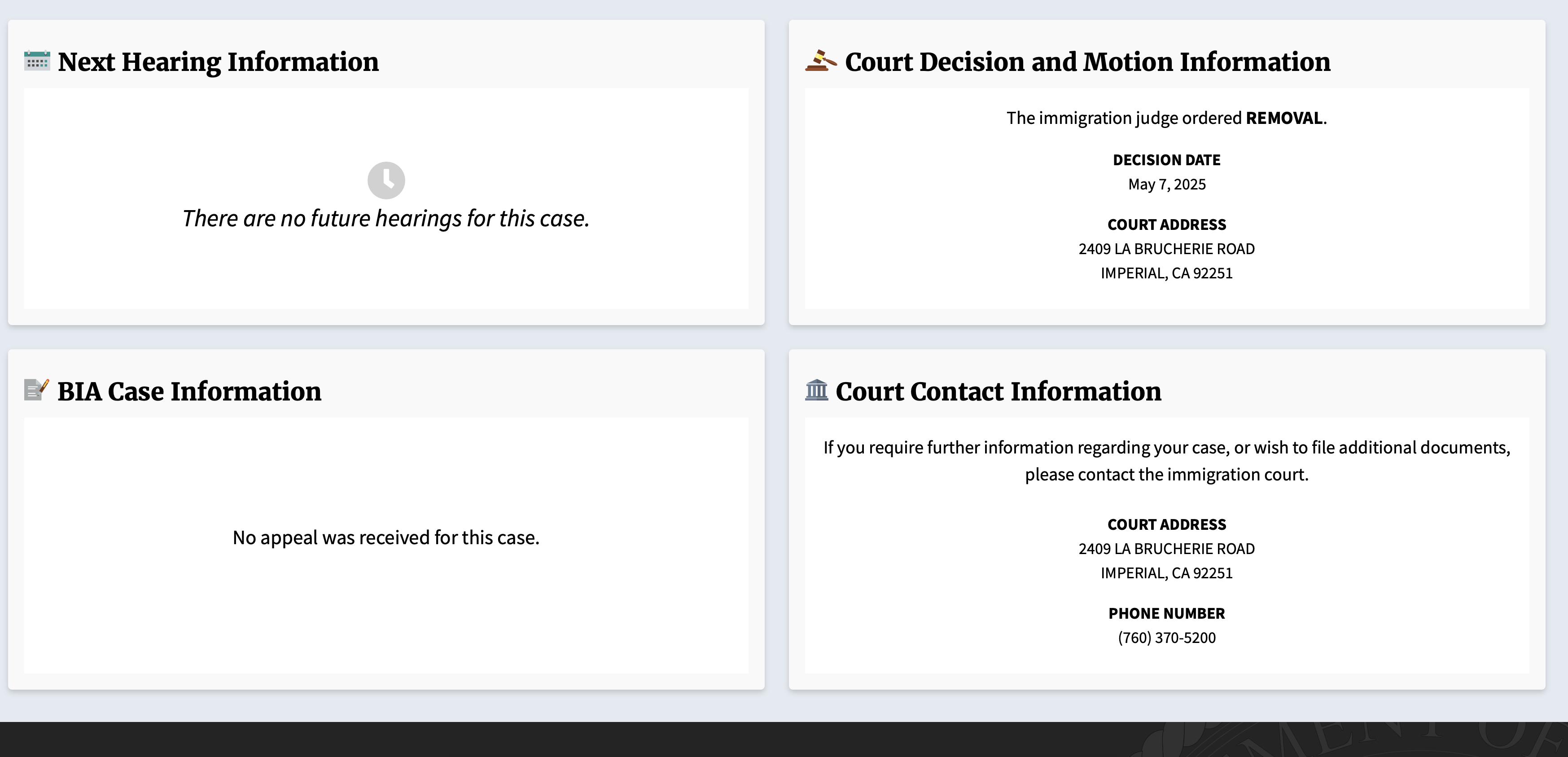
Task: Click the decision date May 7, 2025
Action: click(1166, 185)
